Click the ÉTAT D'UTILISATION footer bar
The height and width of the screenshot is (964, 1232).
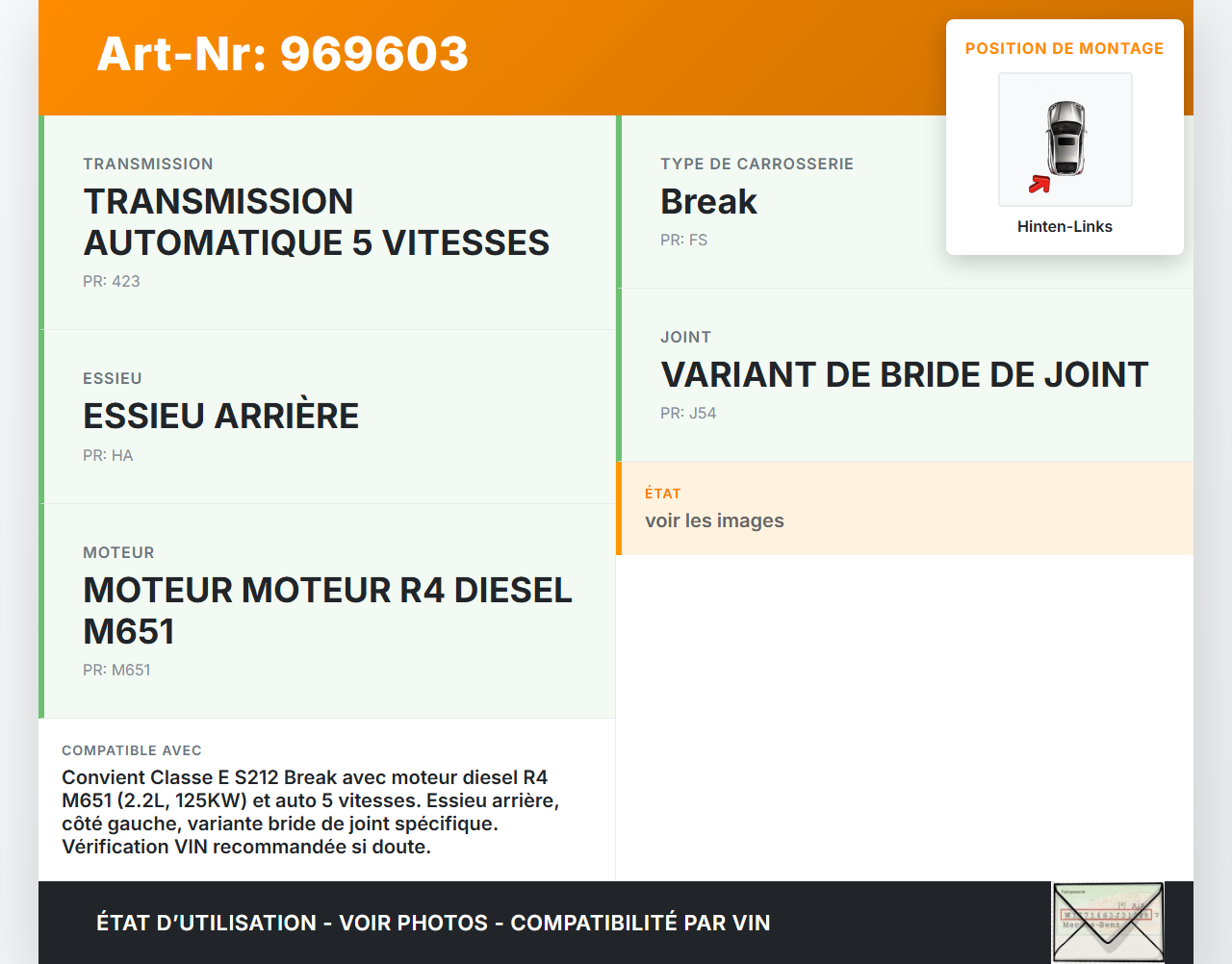(x=433, y=922)
